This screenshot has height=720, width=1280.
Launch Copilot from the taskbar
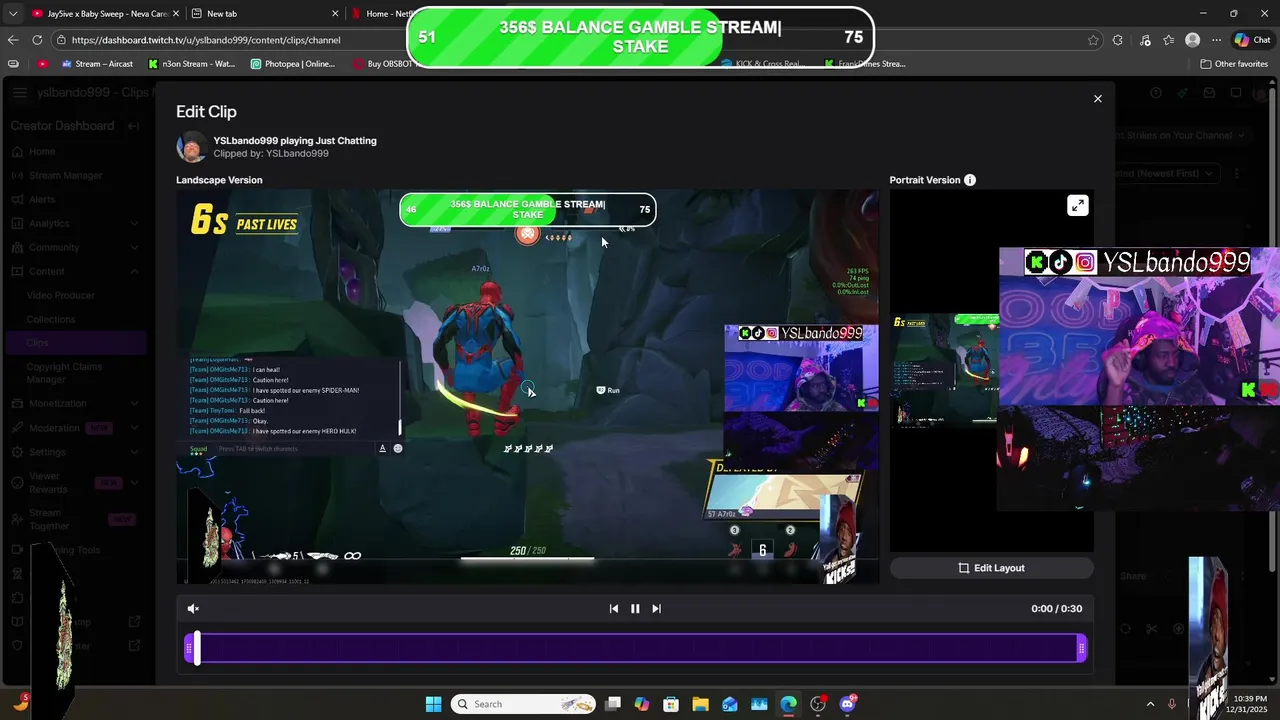[642, 704]
